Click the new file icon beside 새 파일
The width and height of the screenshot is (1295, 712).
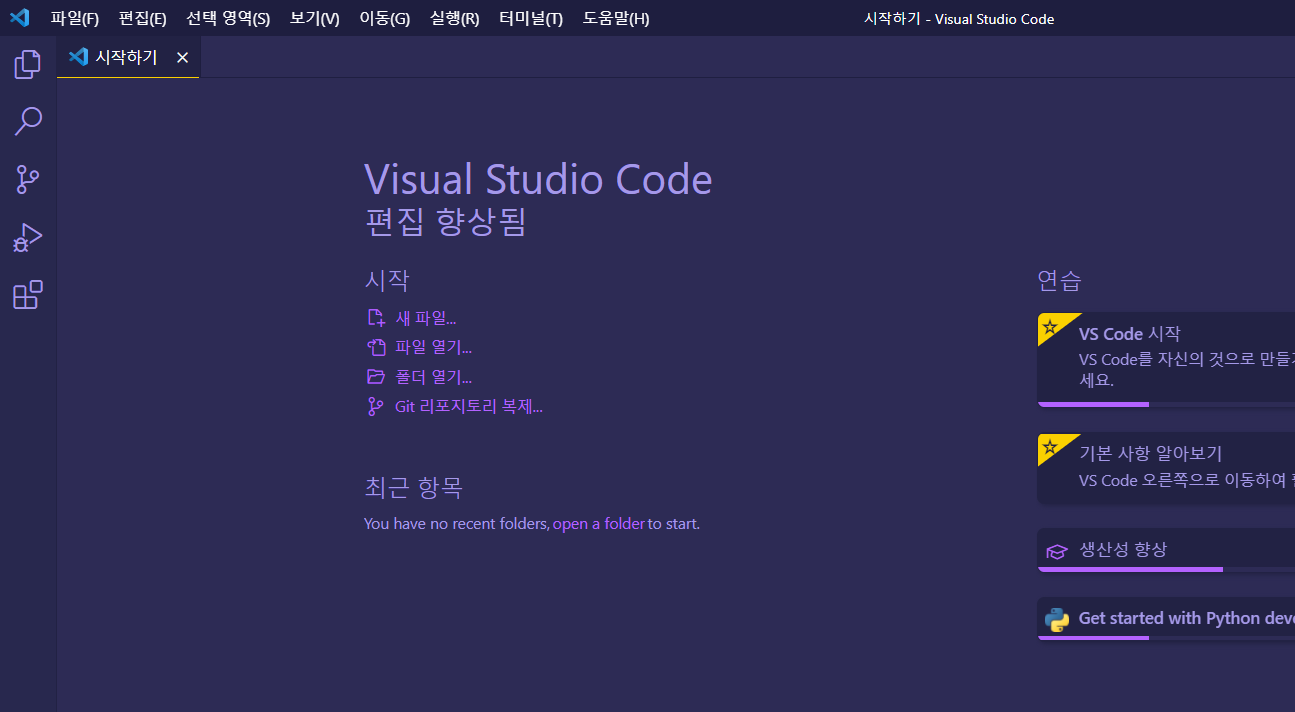click(x=376, y=318)
